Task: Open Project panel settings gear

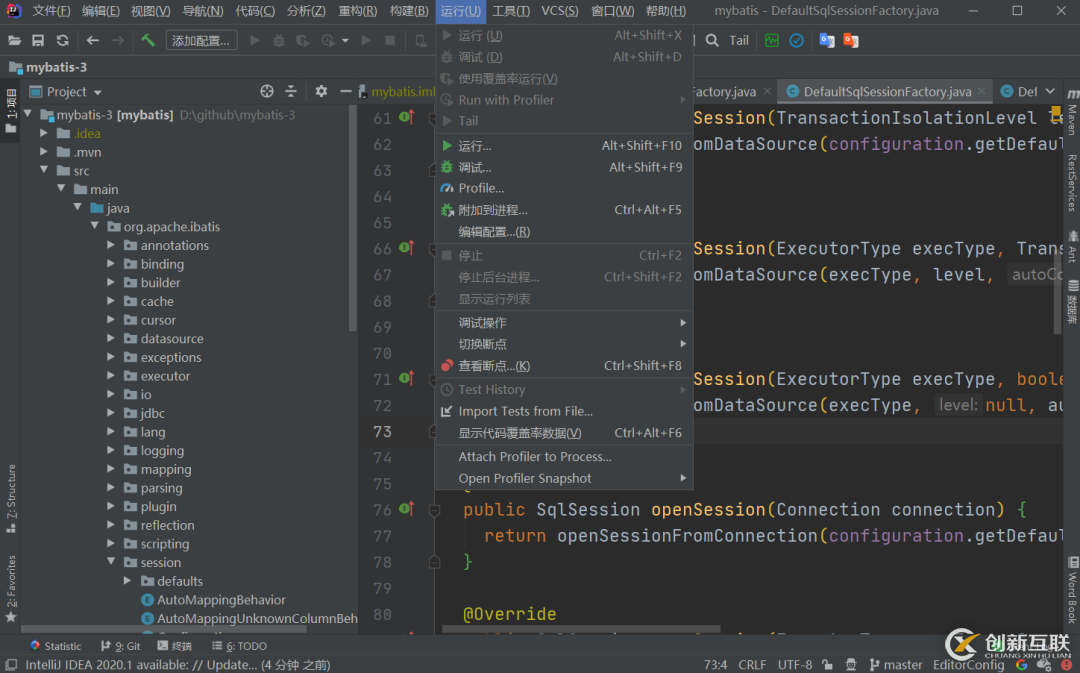Action: point(321,91)
